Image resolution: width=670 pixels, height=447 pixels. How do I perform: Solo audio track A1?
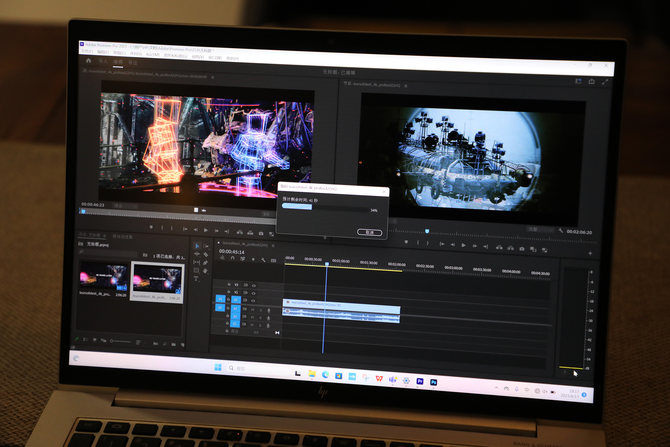pos(261,309)
